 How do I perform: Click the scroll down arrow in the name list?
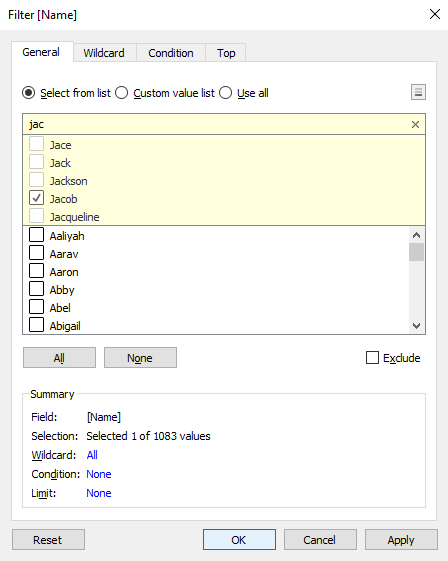pyautogui.click(x=416, y=326)
